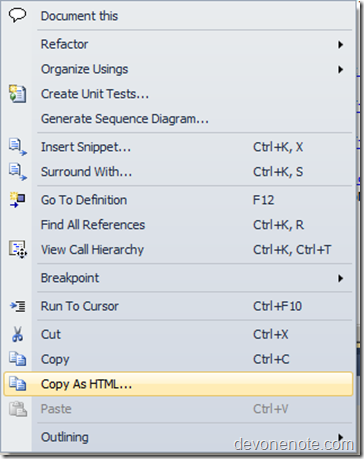Image resolution: width=364 pixels, height=459 pixels.
Task: Click the Go To Definition icon
Action: (17, 200)
